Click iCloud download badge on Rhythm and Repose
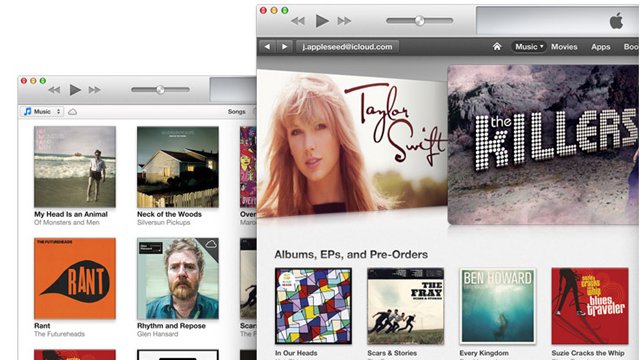The image size is (640, 360). [211, 244]
